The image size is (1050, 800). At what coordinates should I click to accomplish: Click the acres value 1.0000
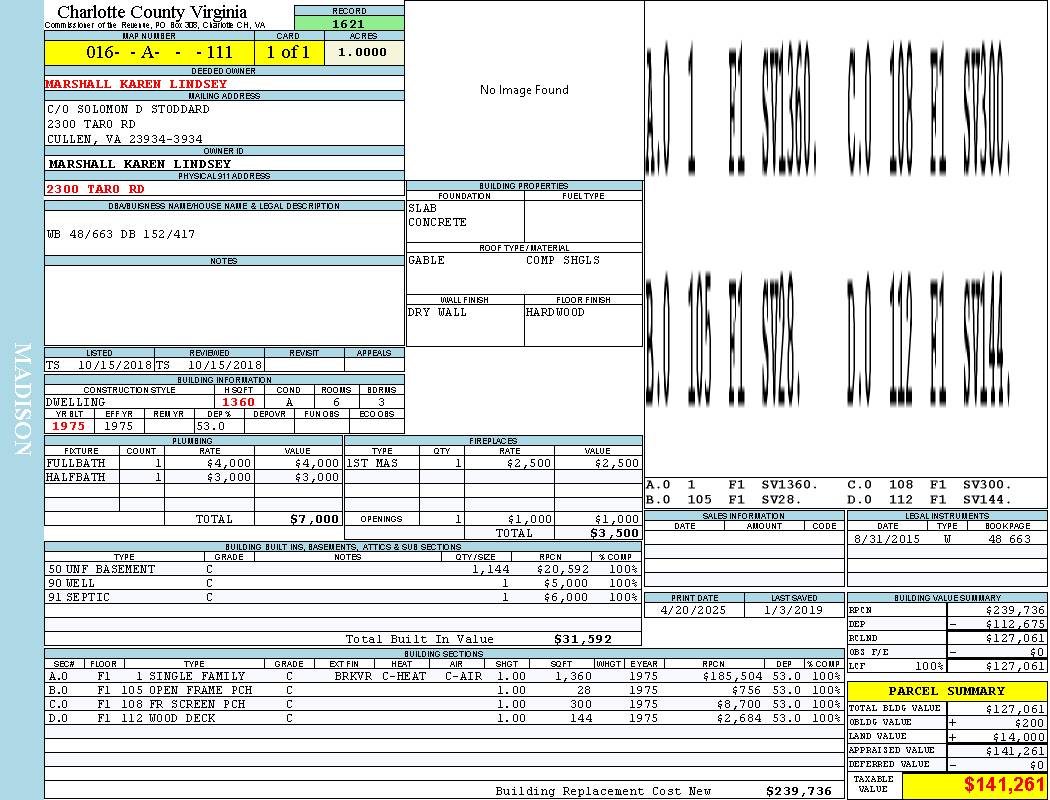(x=362, y=52)
